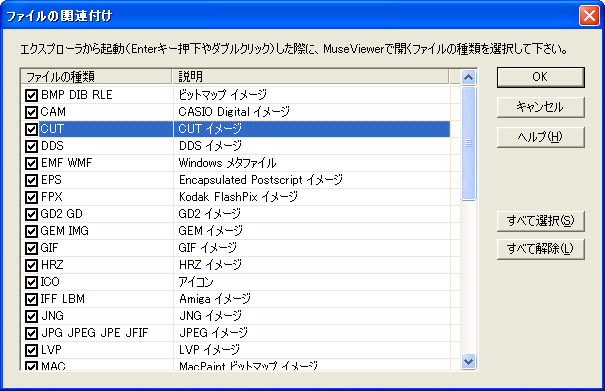
Task: Click 'DDS イメージ' description
Action: tap(210, 146)
